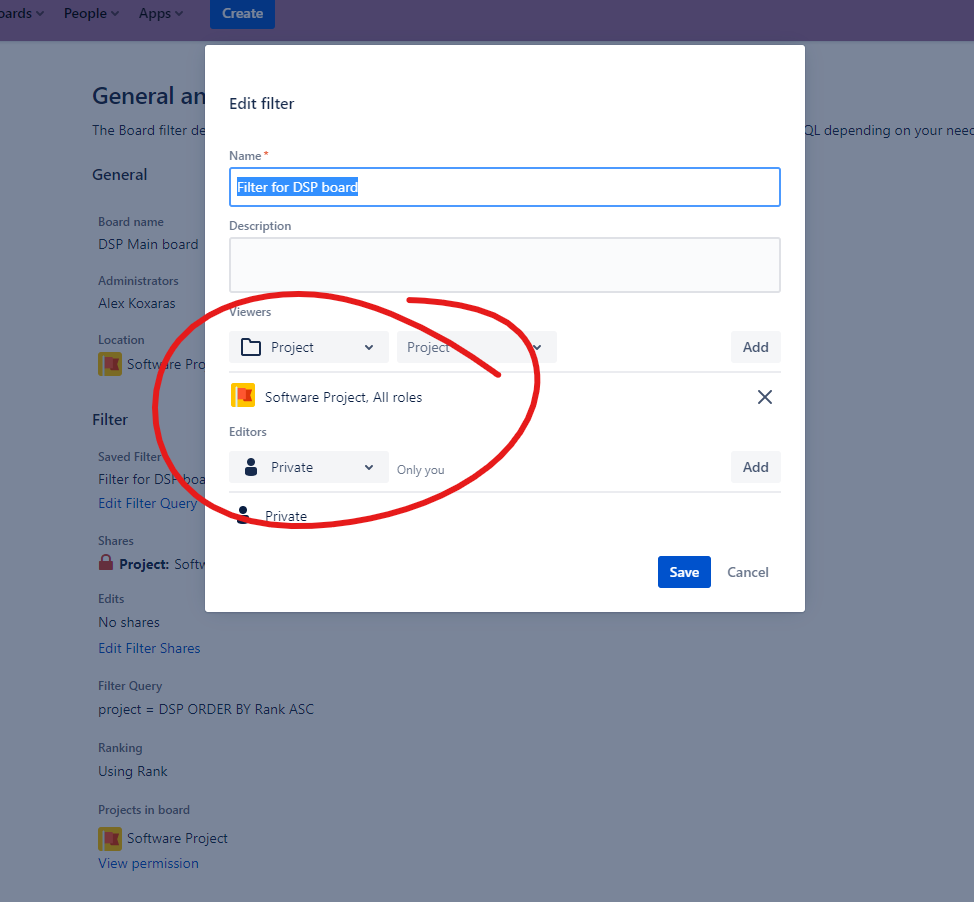Open the People menu in top navigation
The height and width of the screenshot is (902, 974).
[91, 14]
